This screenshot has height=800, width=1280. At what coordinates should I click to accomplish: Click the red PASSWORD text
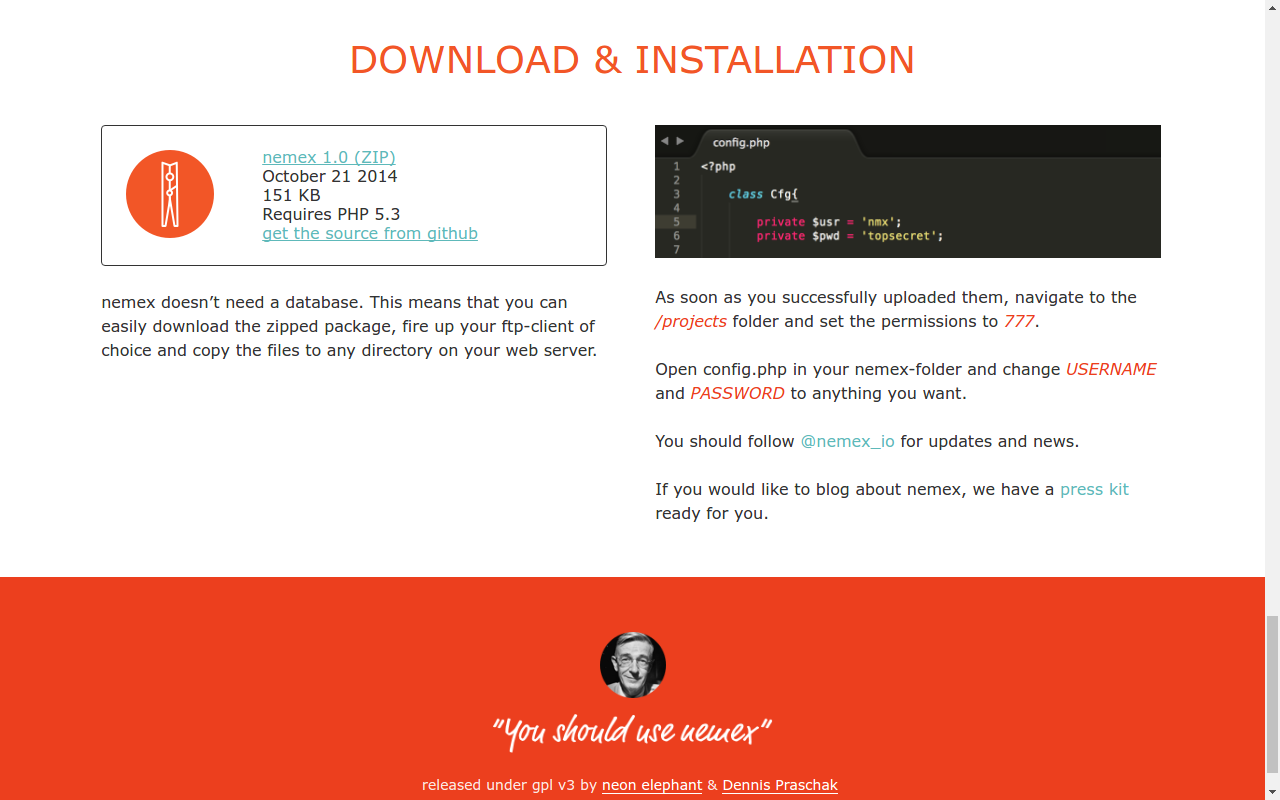[737, 393]
